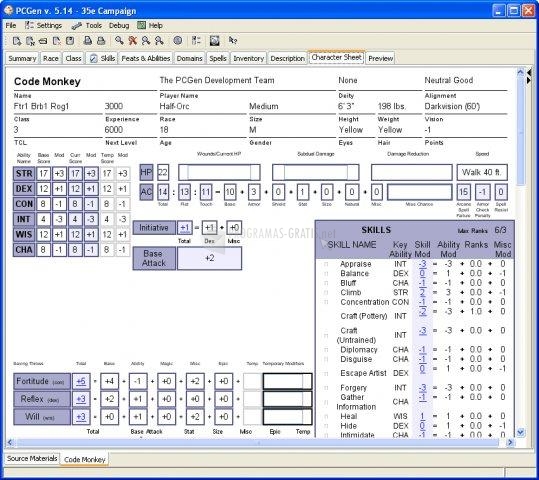Click the New character toolbar icon
Viewport: 539px width, 480px height.
[16, 41]
